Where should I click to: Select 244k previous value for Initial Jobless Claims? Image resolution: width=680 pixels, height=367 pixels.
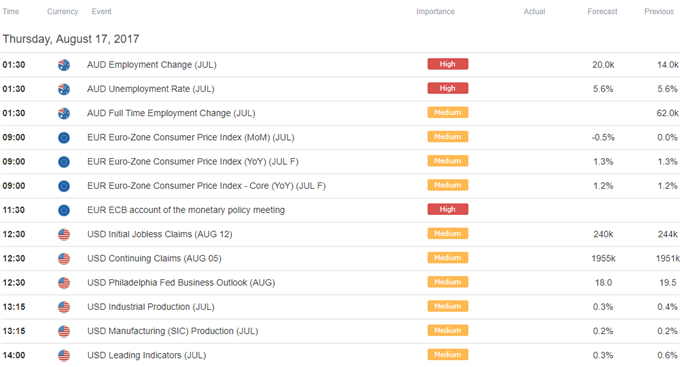click(667, 235)
